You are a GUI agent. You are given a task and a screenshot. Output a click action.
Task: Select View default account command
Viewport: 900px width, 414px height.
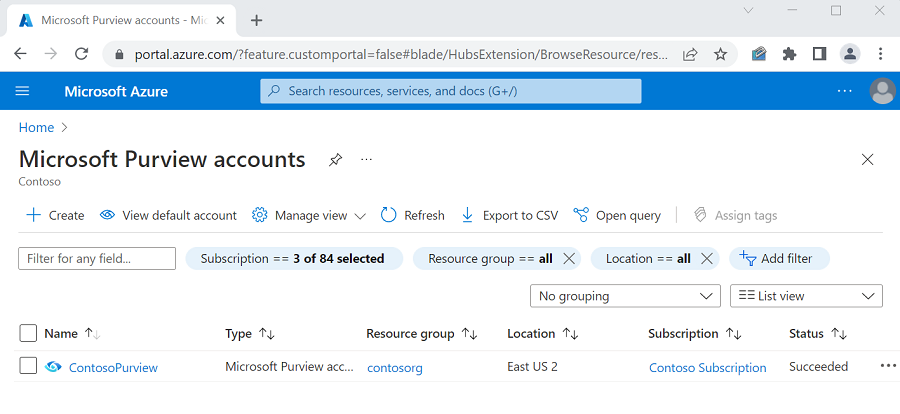[168, 215]
